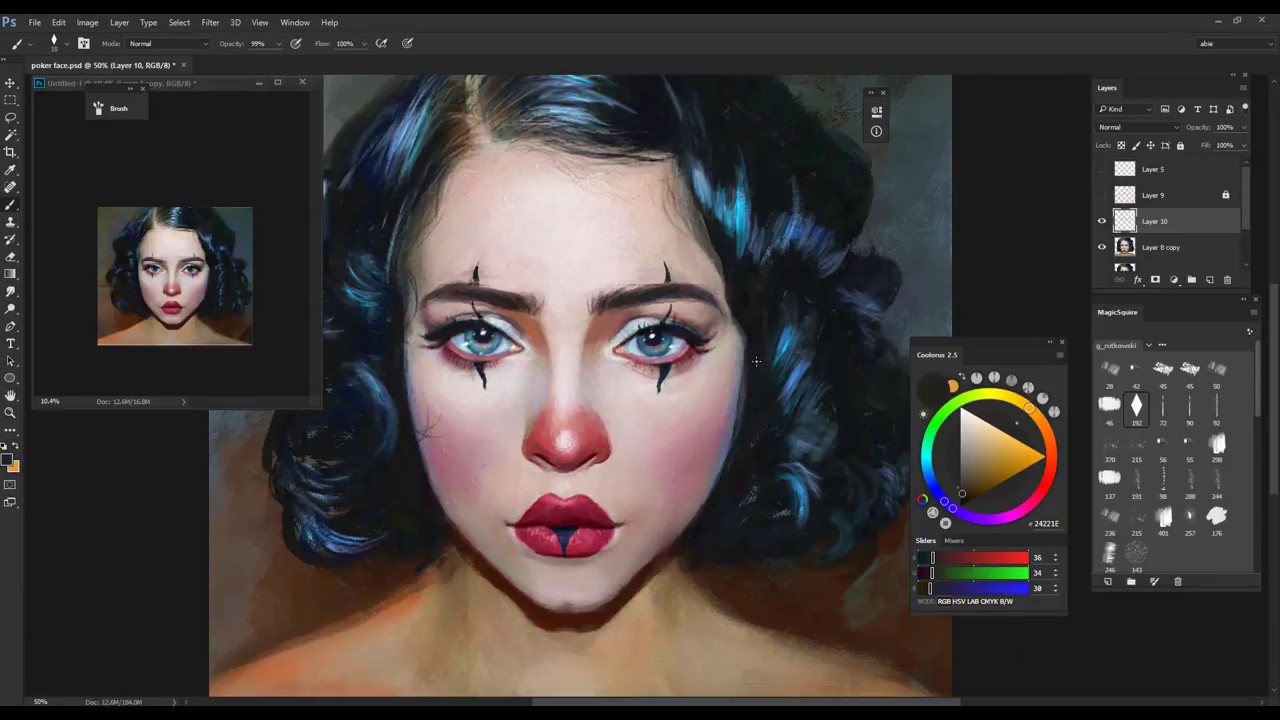Toggle lock position
The width and height of the screenshot is (1280, 720).
(x=1150, y=145)
